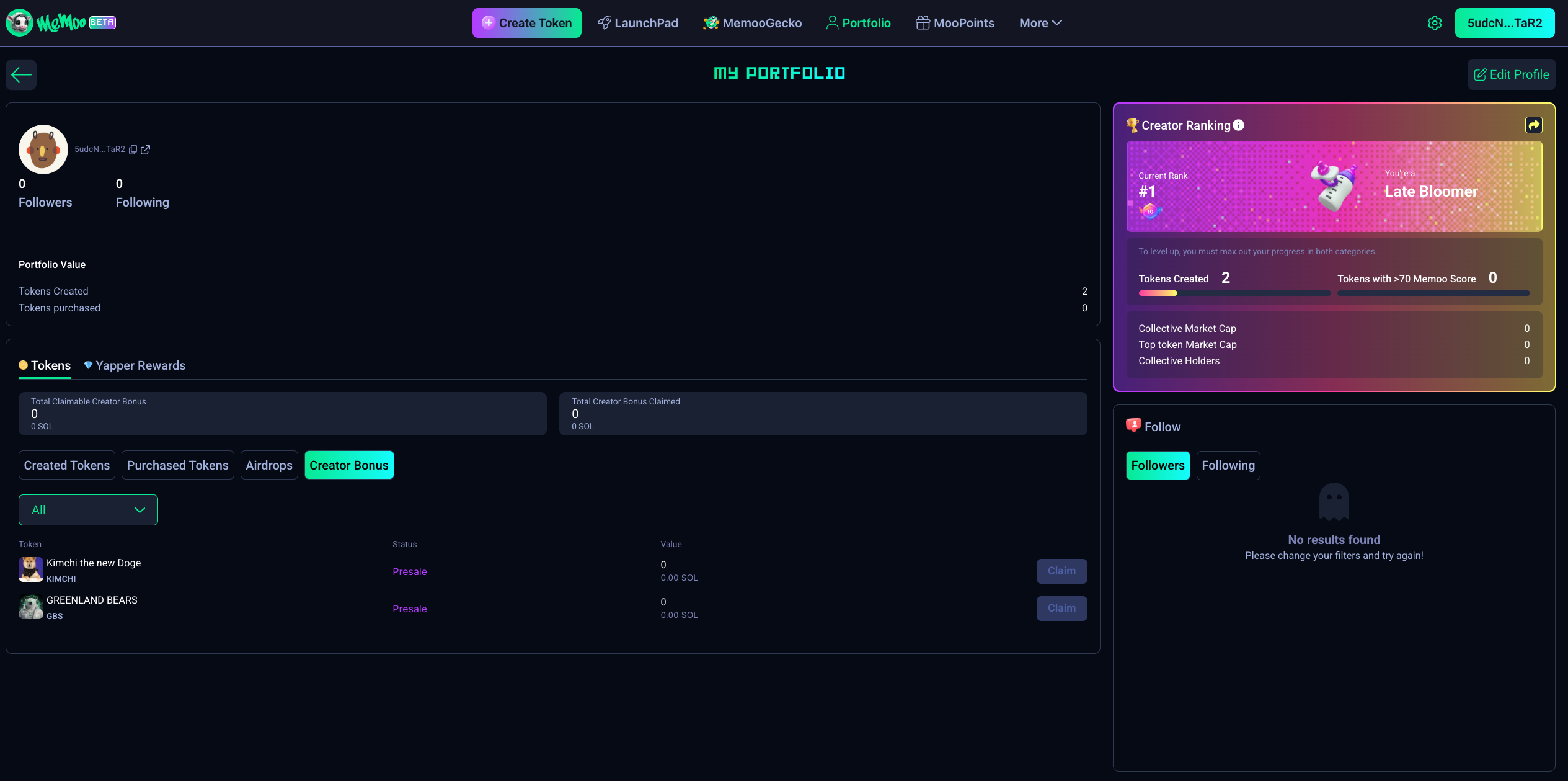The image size is (1568, 781).
Task: Switch follow list to Following
Action: coord(1228,465)
